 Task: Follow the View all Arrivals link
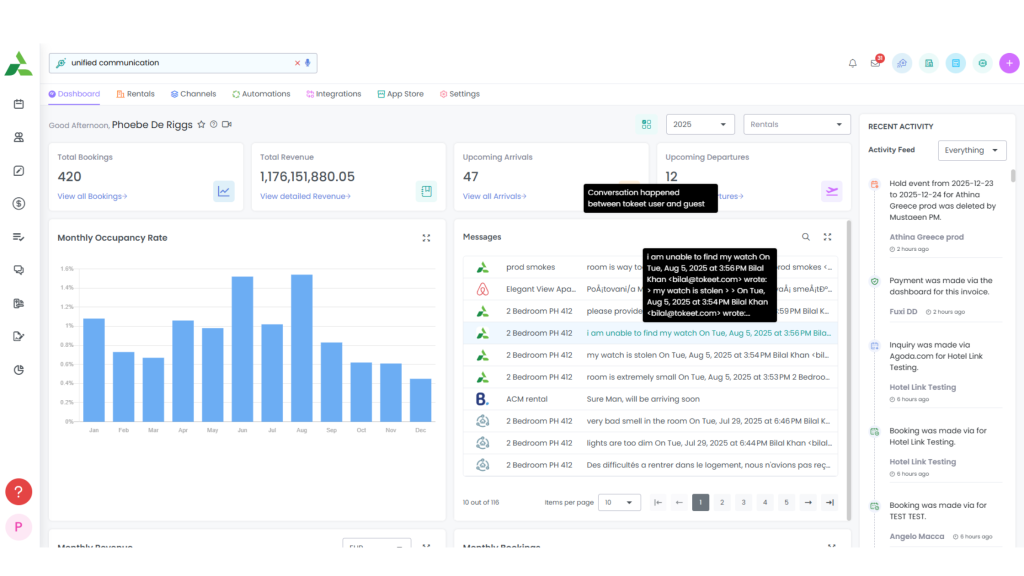pos(494,196)
